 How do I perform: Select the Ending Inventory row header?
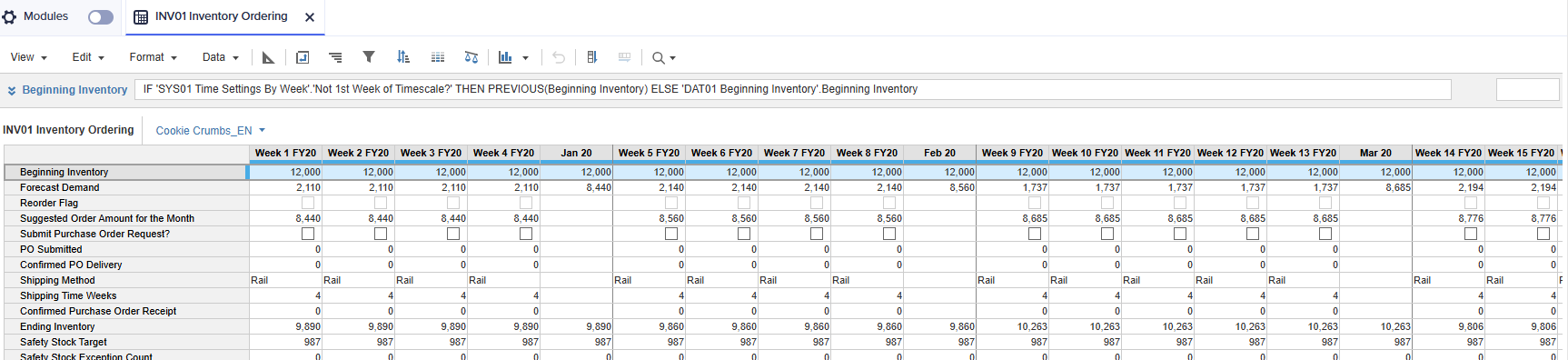click(126, 326)
